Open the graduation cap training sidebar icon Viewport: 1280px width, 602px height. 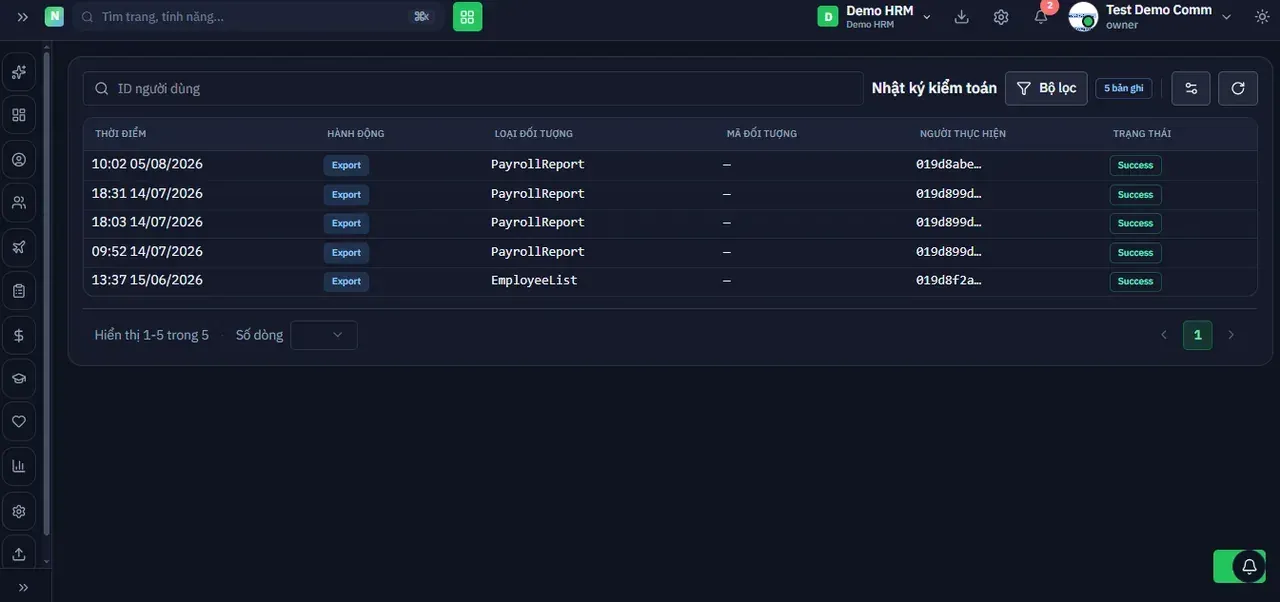click(x=18, y=378)
